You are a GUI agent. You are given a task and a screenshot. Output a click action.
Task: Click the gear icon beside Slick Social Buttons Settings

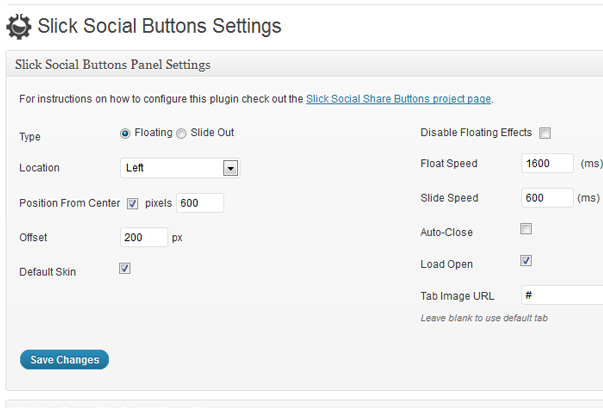[18, 27]
